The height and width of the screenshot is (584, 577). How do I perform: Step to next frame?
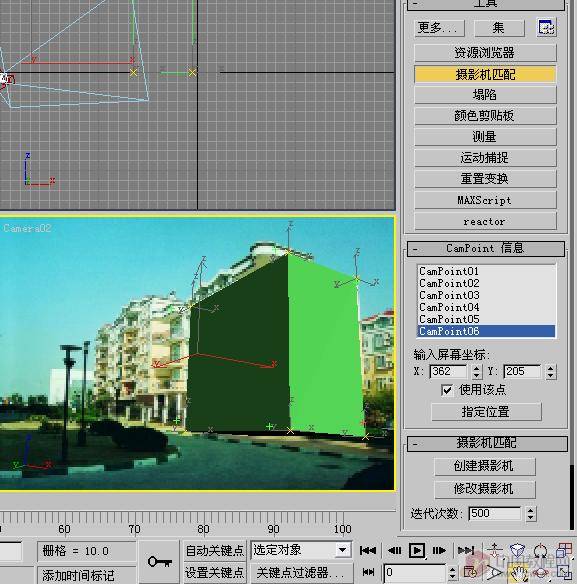pos(439,550)
